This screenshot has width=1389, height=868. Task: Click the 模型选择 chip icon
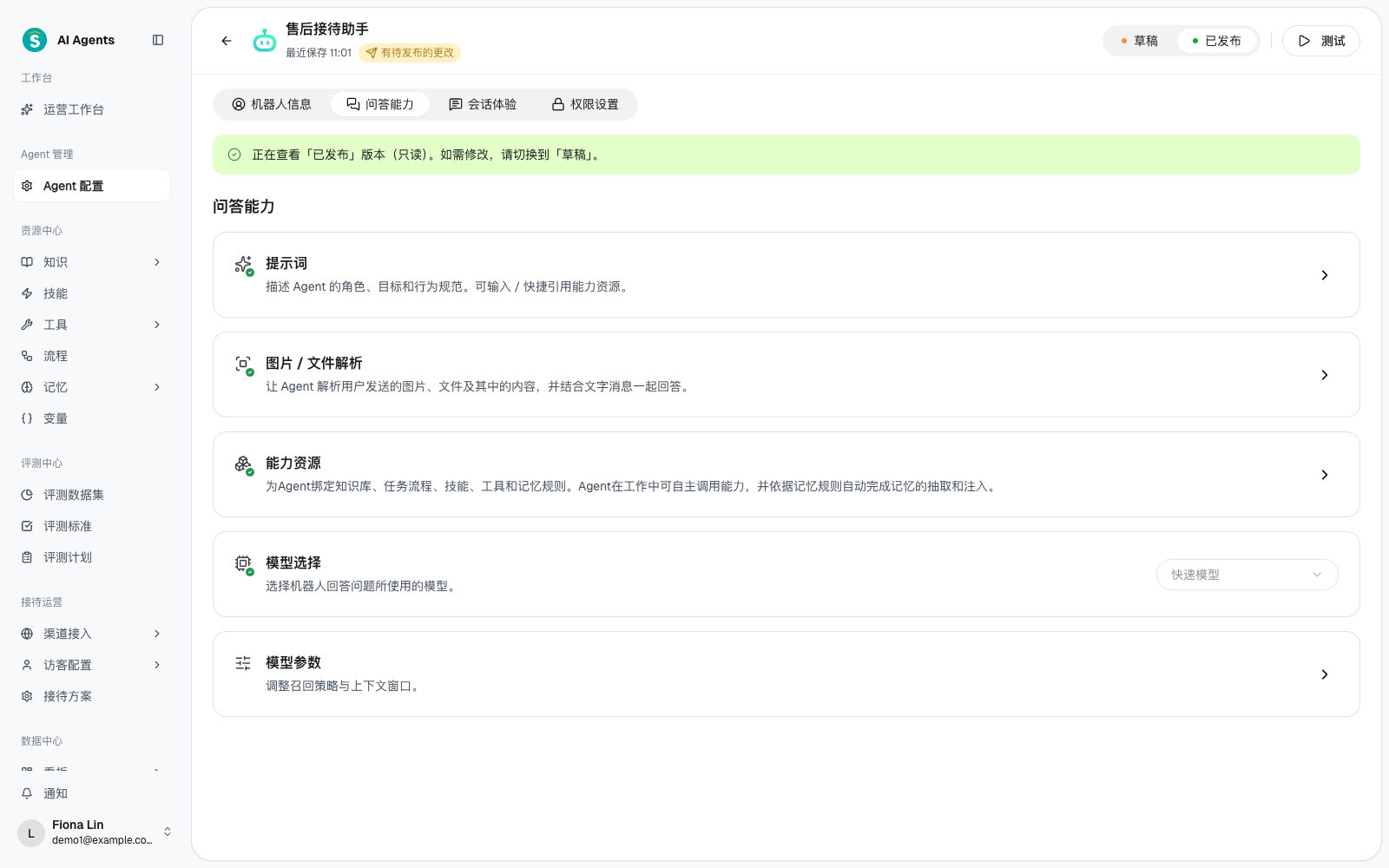[x=243, y=563]
